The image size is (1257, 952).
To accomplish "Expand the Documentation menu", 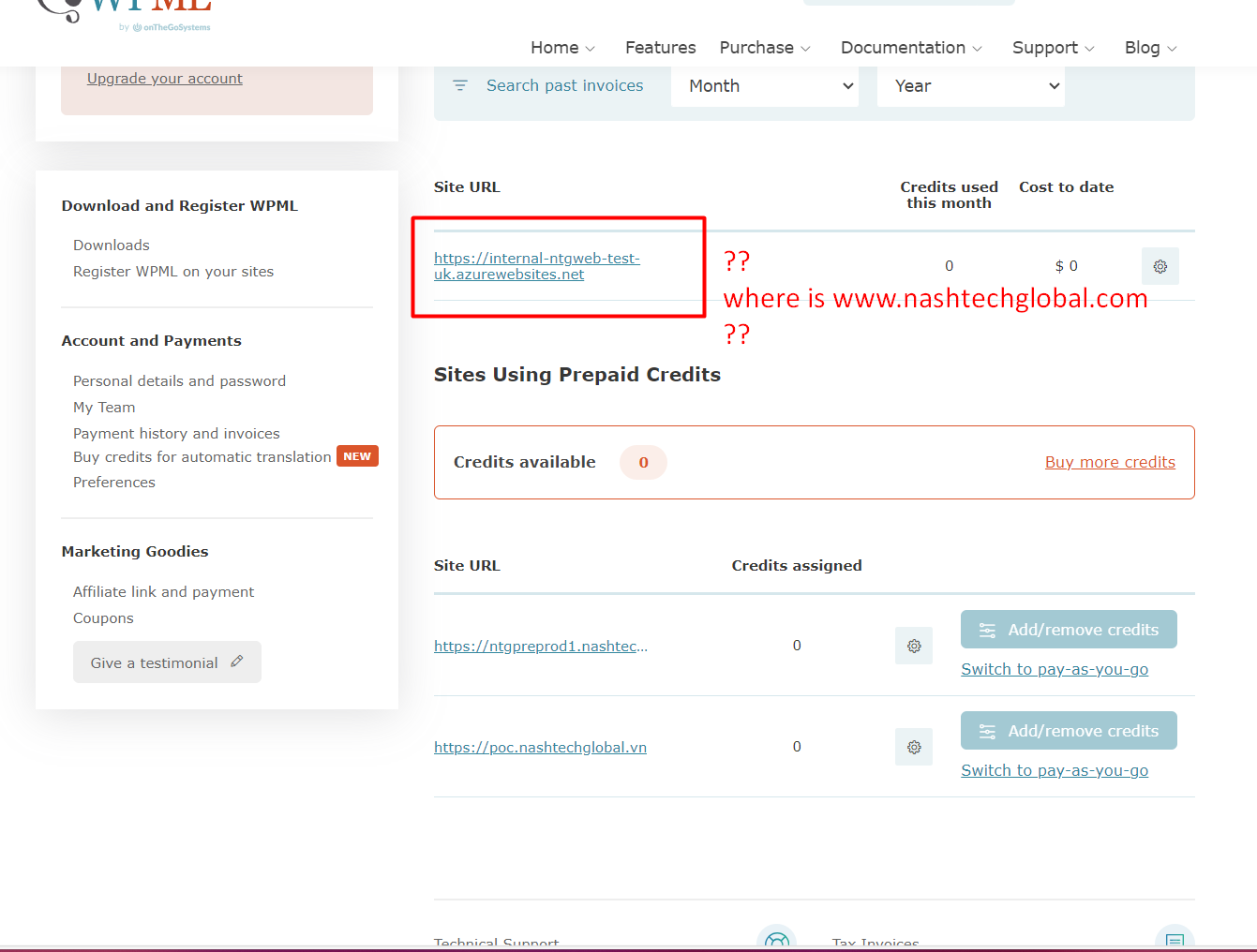I will click(x=911, y=48).
